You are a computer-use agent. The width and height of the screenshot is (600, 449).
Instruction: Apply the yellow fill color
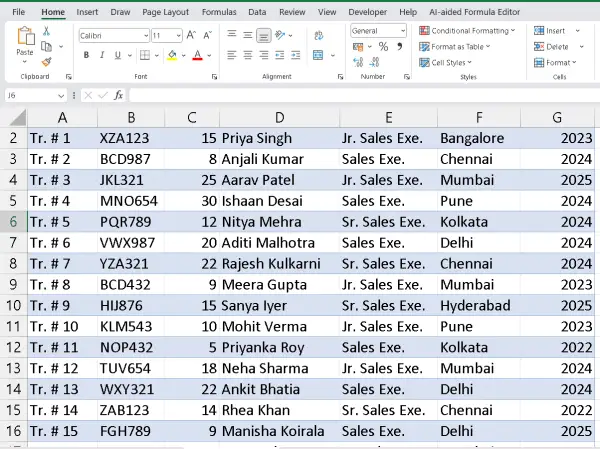[172, 55]
